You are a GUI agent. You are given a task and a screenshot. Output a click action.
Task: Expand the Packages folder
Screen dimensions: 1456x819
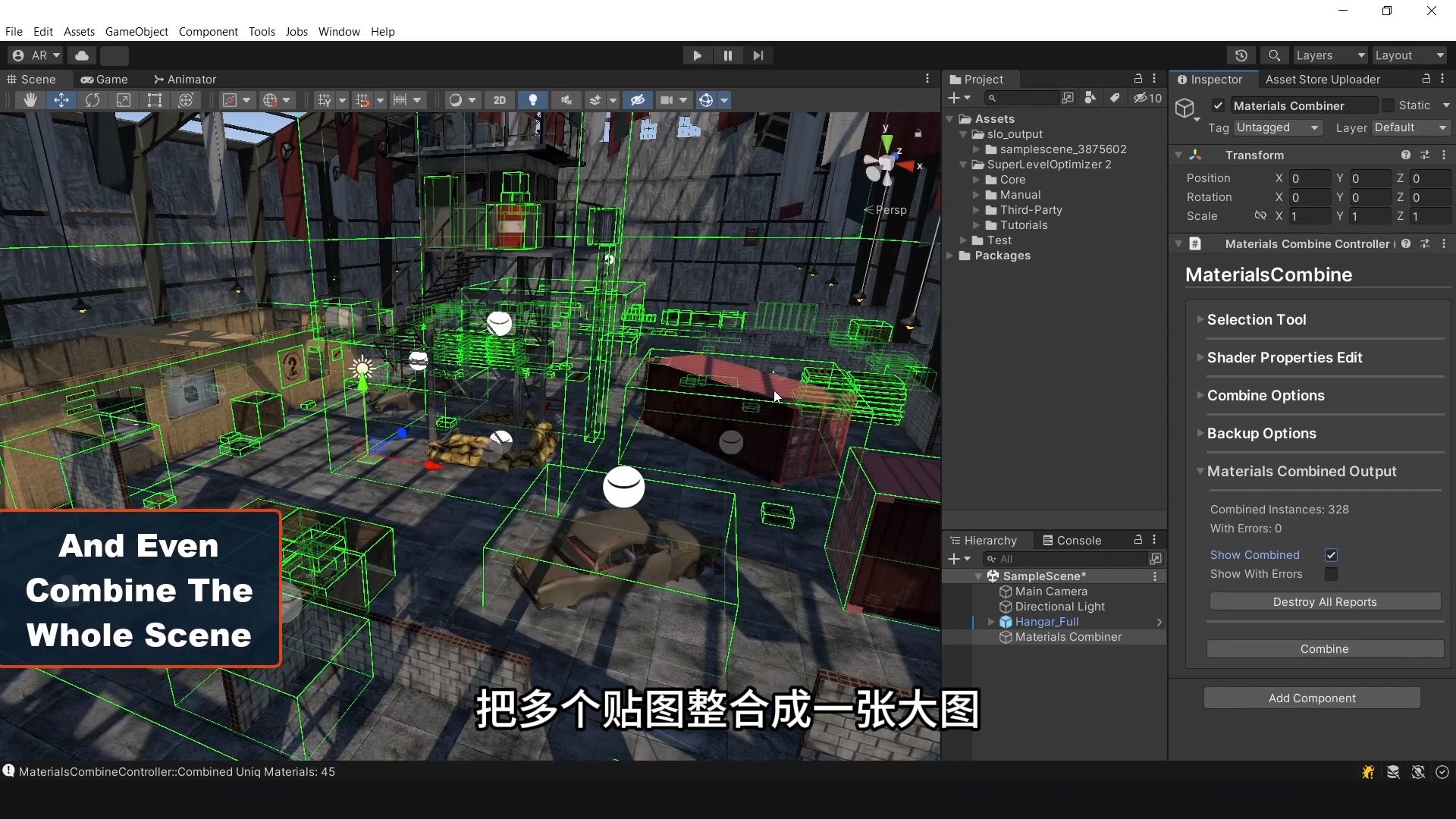coord(949,256)
